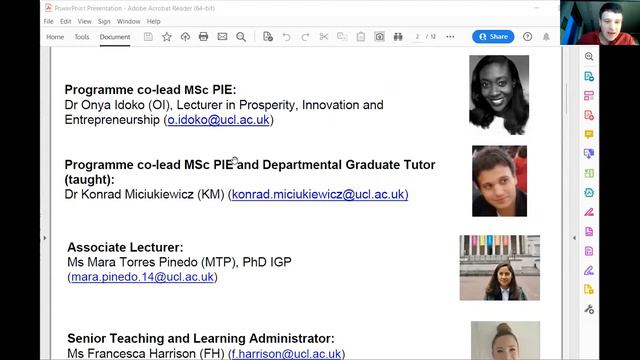Open the f.harrison@ucl.ac.uk link

286,353
